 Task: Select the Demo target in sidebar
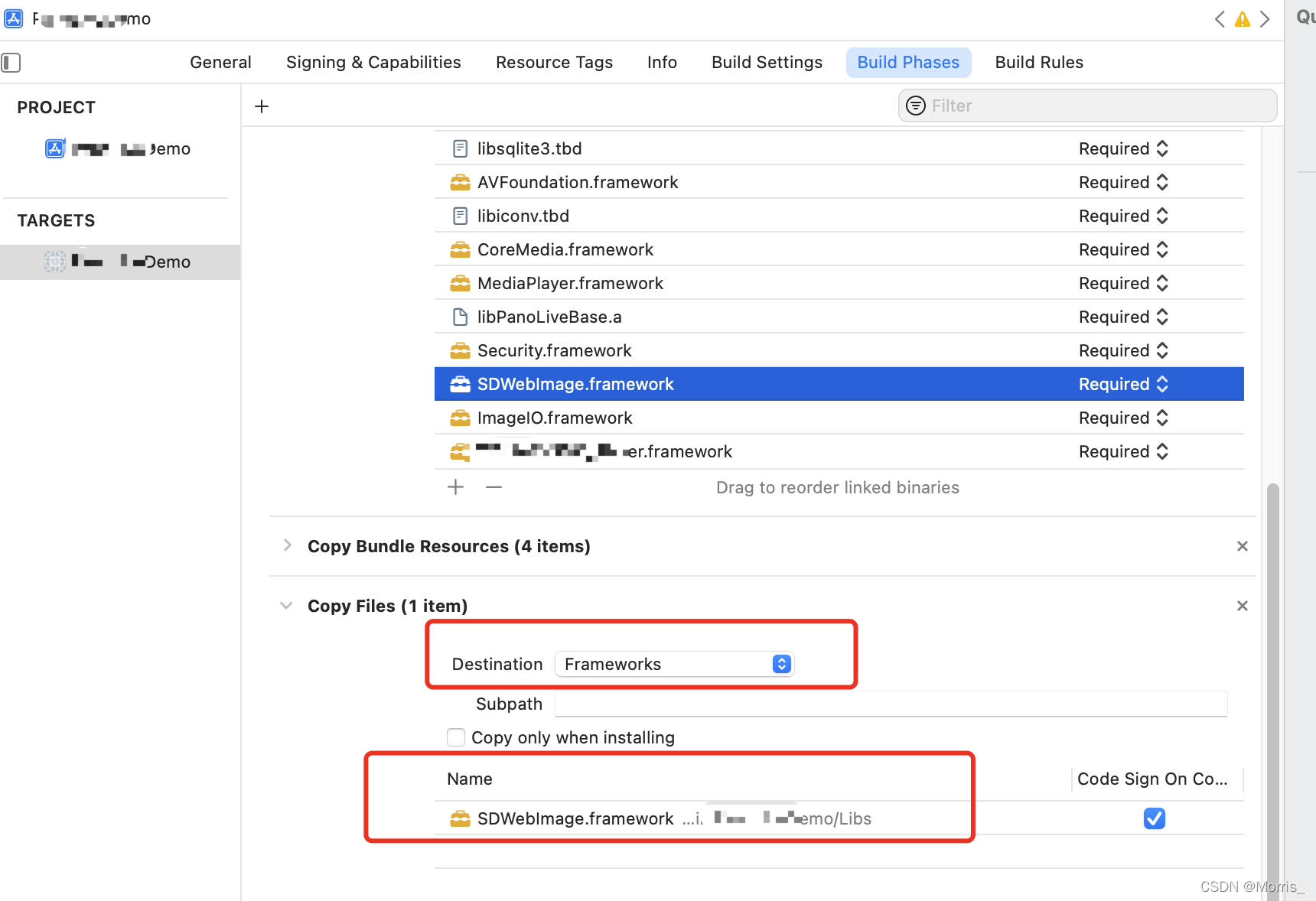(120, 262)
